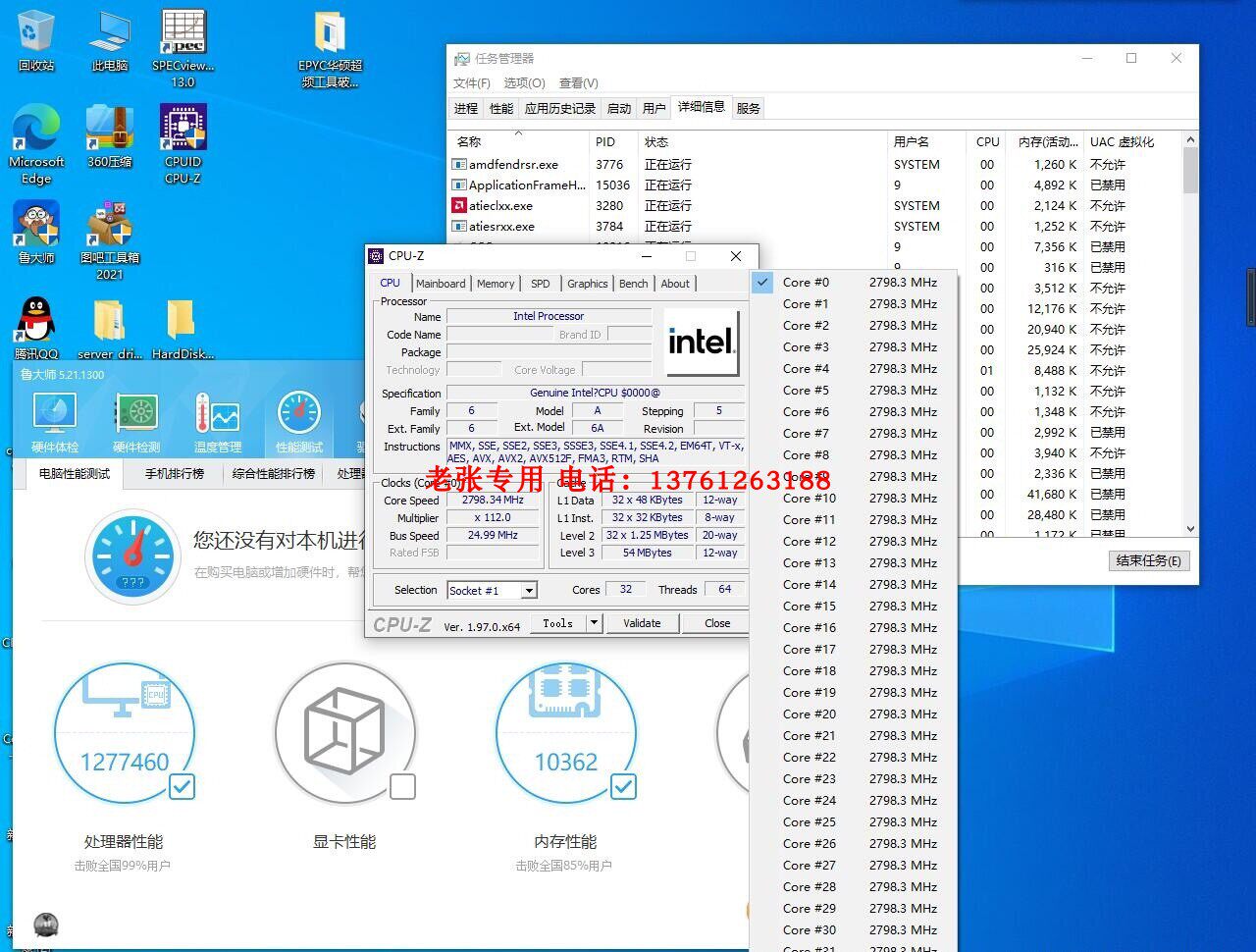Image resolution: width=1256 pixels, height=952 pixels.
Task: Switch to the 服务 tab in Task Manager
Action: (x=748, y=109)
